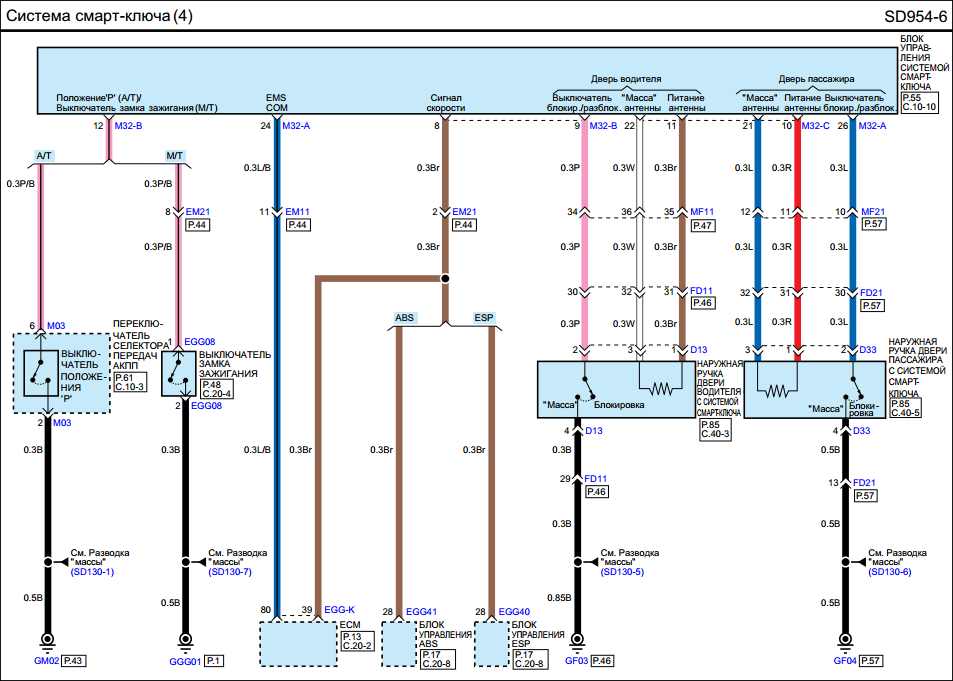Click the GF04 ground symbol
This screenshot has height=681, width=953.
pos(849,640)
